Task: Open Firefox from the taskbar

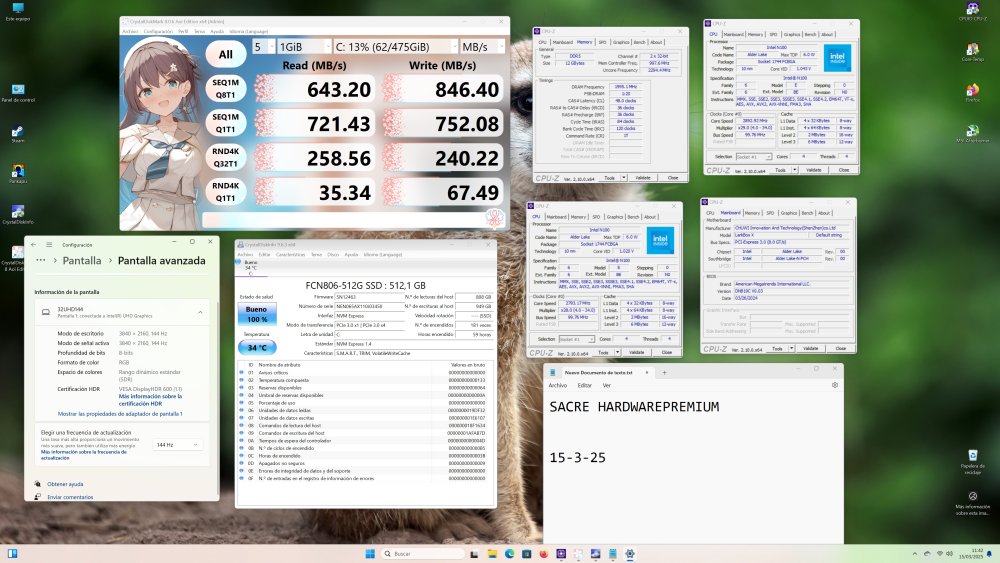Action: coord(544,553)
